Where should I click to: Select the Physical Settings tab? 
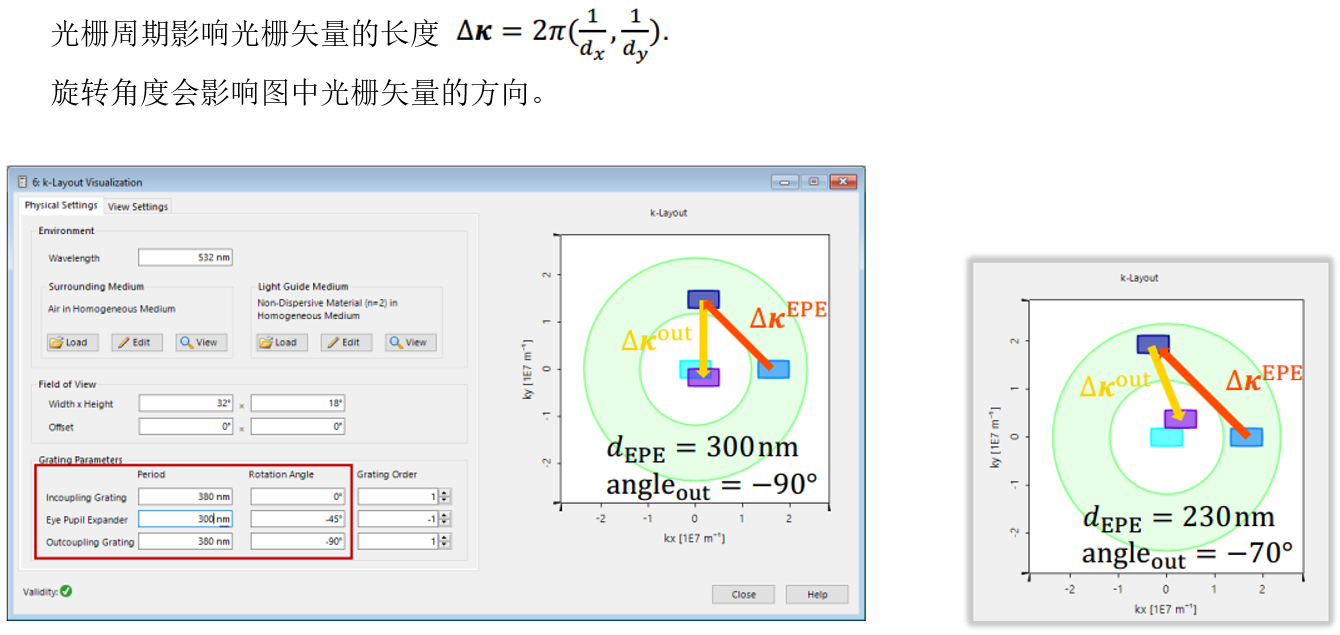pyautogui.click(x=61, y=205)
